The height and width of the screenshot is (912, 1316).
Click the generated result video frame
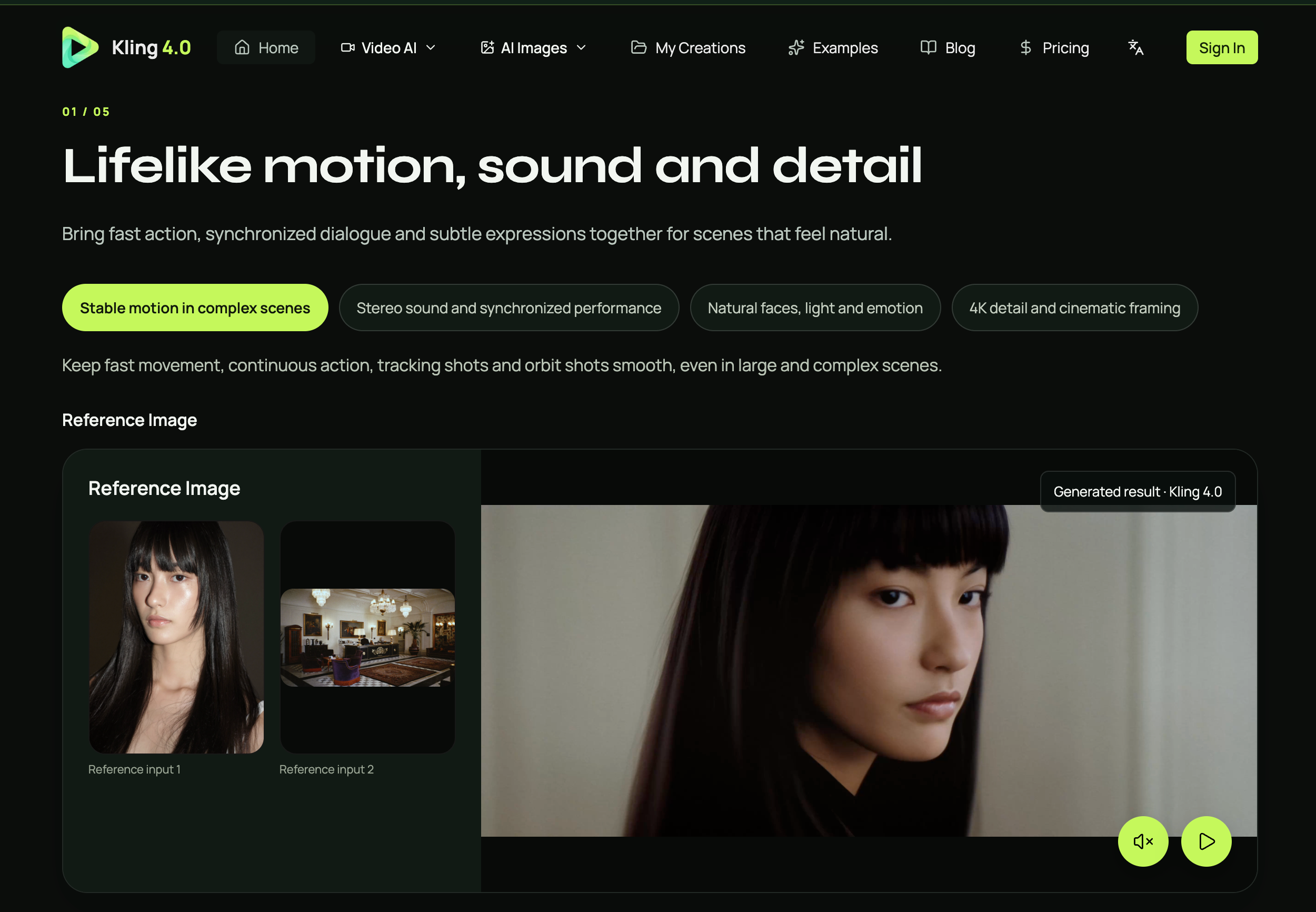click(x=869, y=670)
